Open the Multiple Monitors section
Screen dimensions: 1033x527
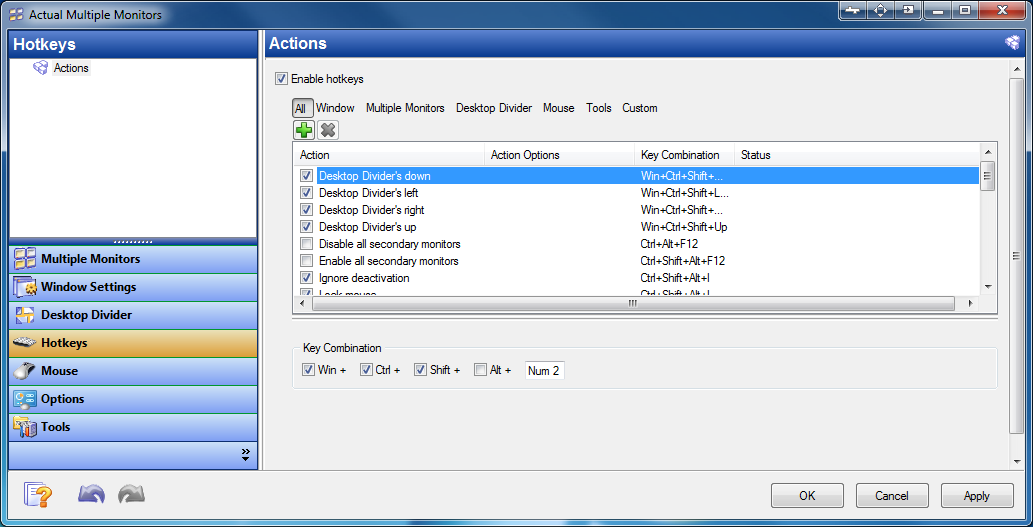pos(133,259)
